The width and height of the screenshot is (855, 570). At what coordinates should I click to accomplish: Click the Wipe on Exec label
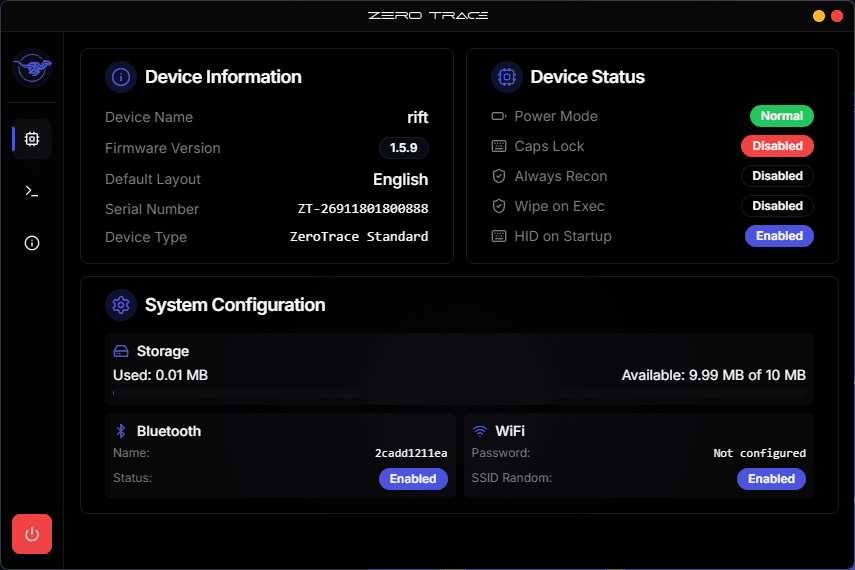click(x=559, y=206)
